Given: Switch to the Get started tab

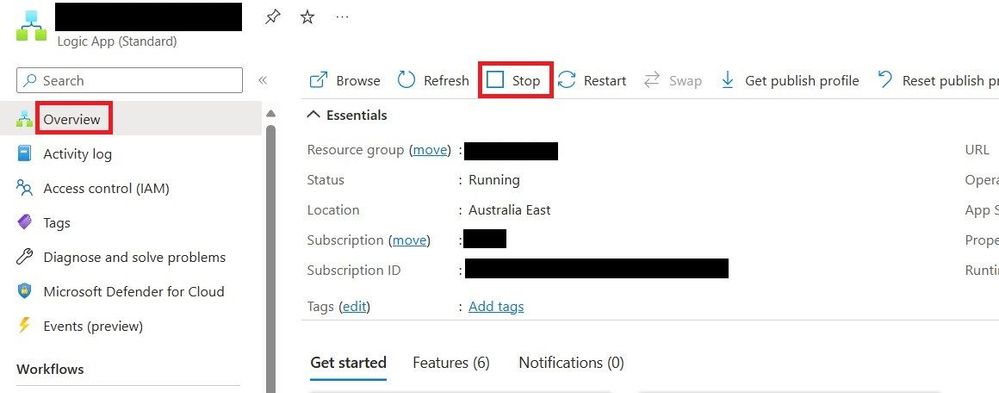Looking at the screenshot, I should [x=349, y=363].
